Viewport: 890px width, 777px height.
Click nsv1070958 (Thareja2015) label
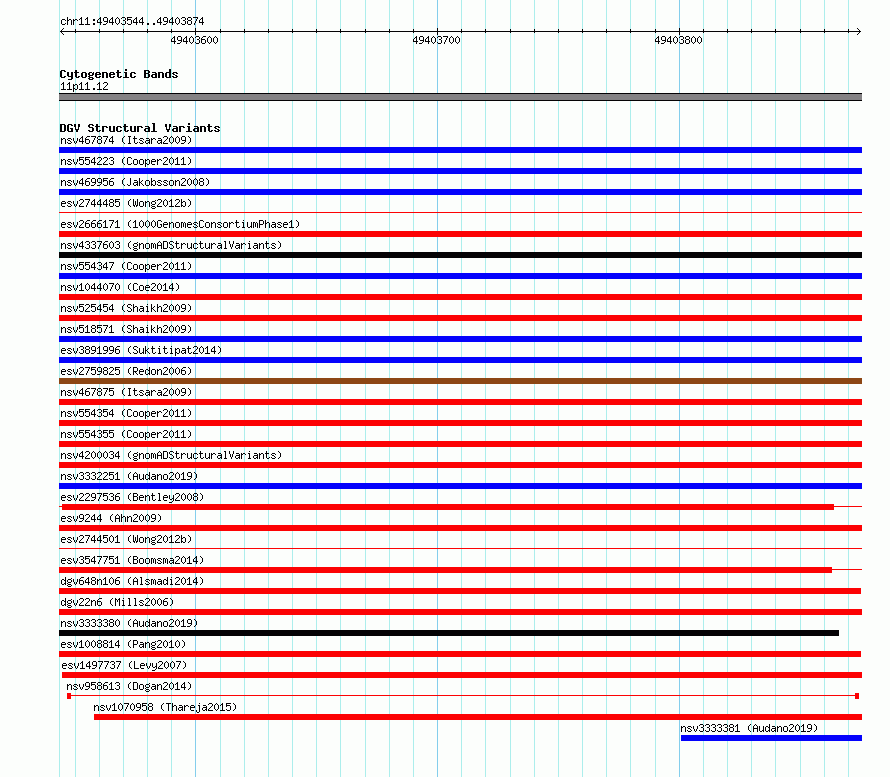tap(165, 707)
